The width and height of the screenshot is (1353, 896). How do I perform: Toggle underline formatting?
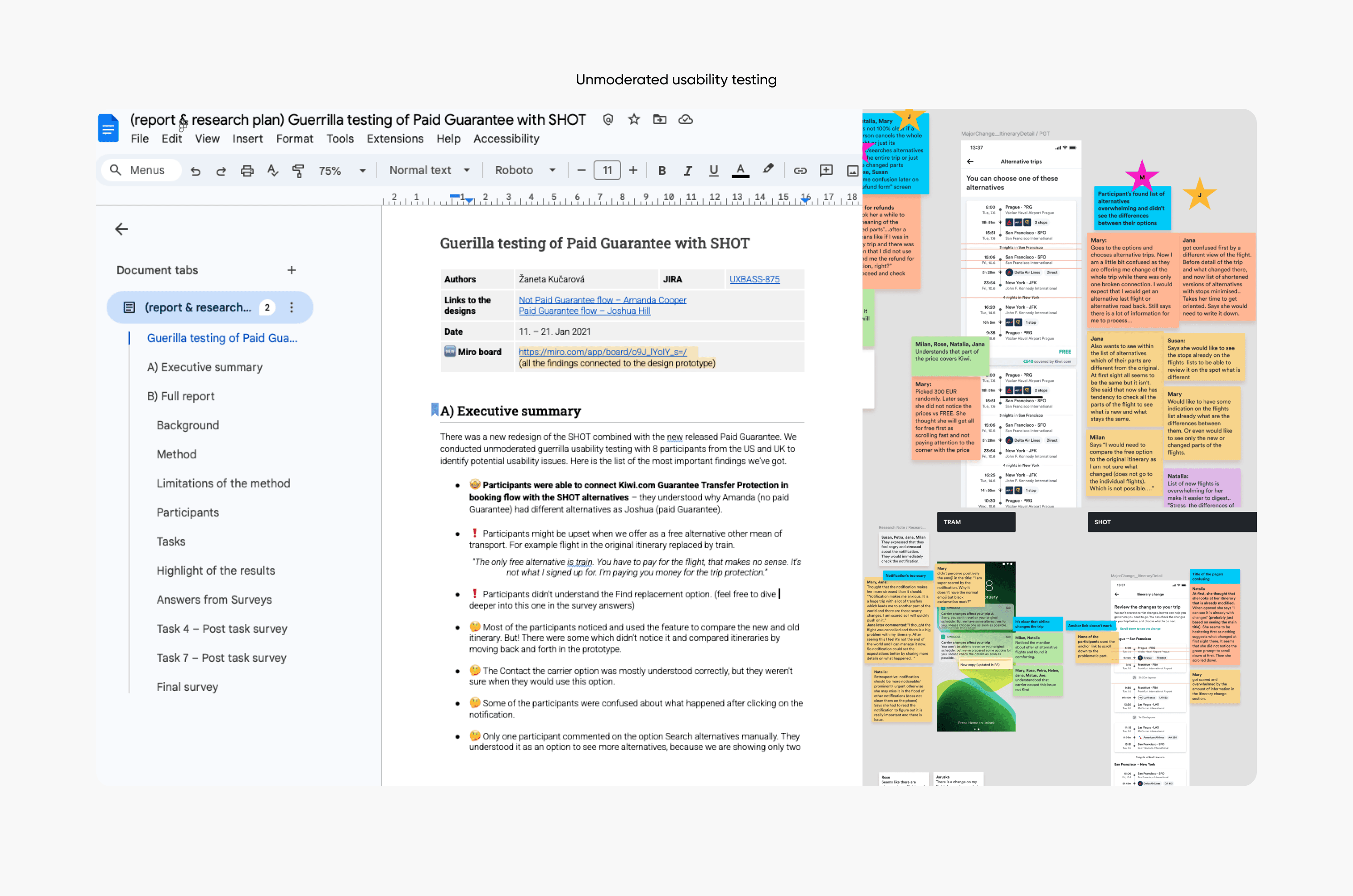click(714, 170)
